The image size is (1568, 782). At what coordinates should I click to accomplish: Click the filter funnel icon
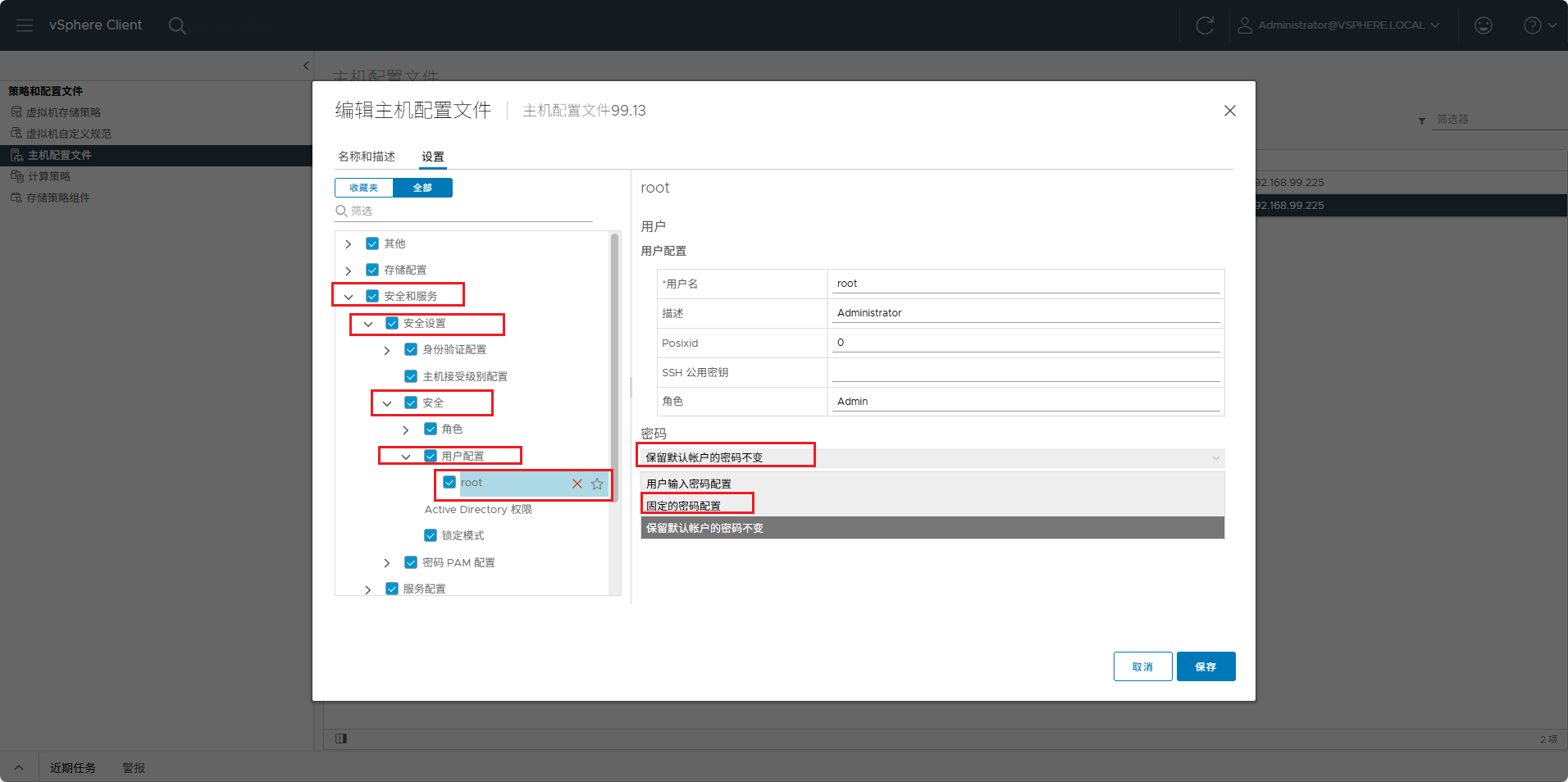1422,120
